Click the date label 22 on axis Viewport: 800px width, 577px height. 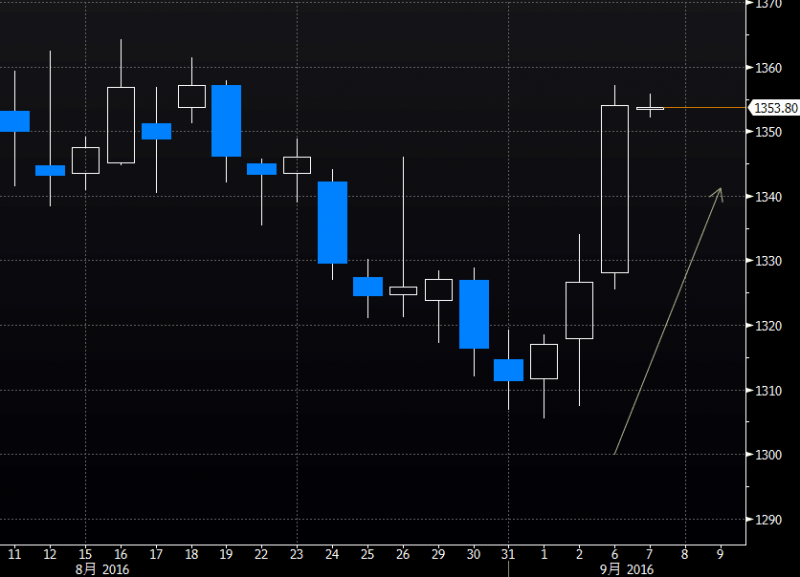click(261, 554)
